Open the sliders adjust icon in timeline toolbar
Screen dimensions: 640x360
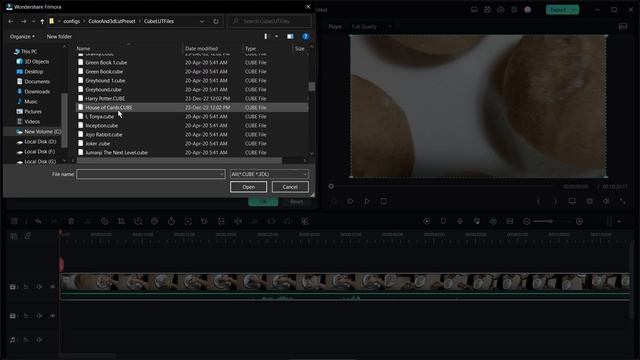221,221
